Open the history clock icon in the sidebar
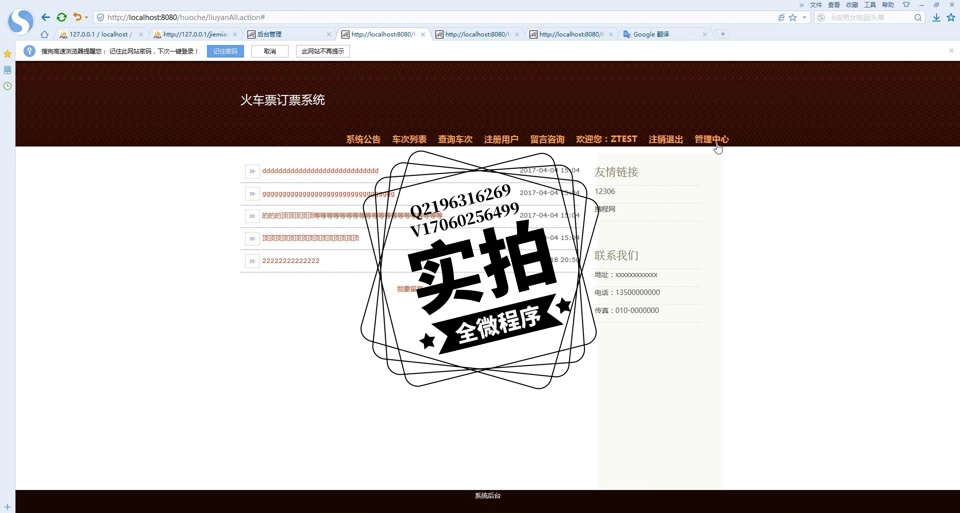 [7, 86]
